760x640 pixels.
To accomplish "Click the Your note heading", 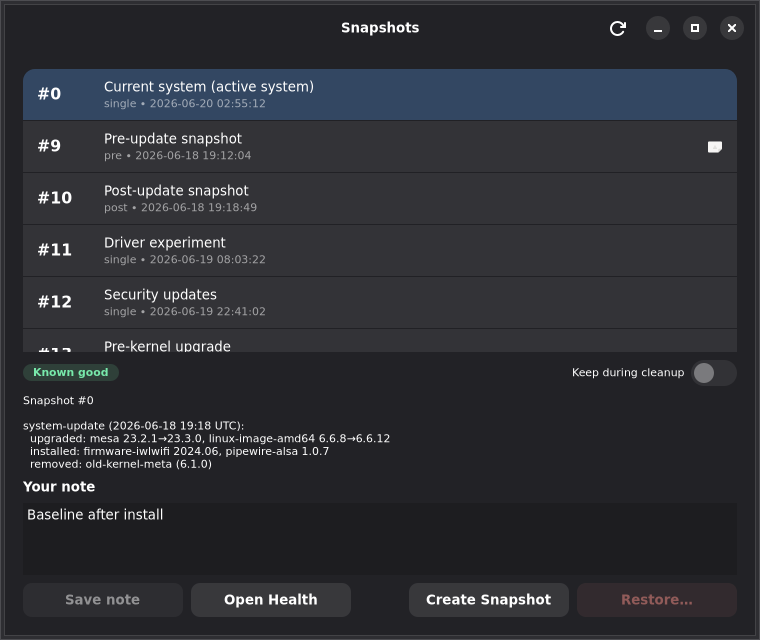I will click(59, 486).
